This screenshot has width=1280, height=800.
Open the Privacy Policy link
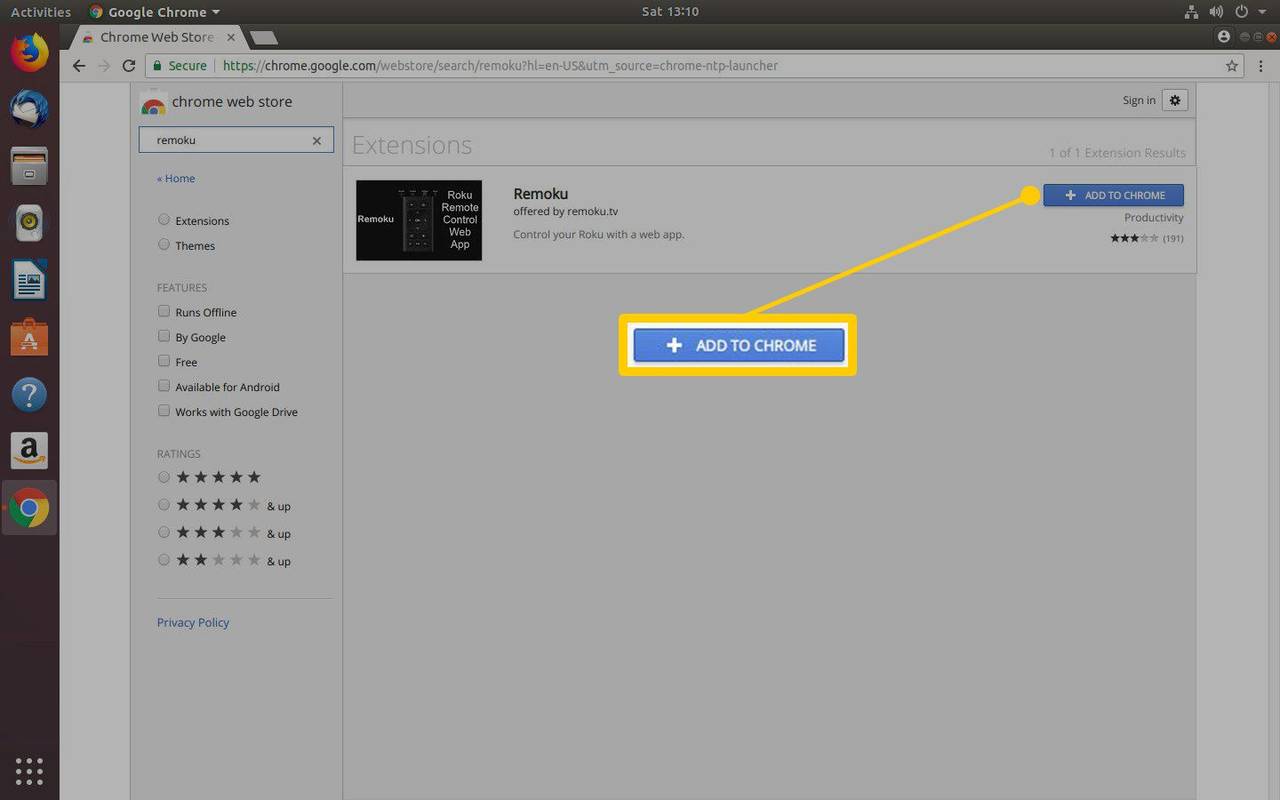(193, 622)
